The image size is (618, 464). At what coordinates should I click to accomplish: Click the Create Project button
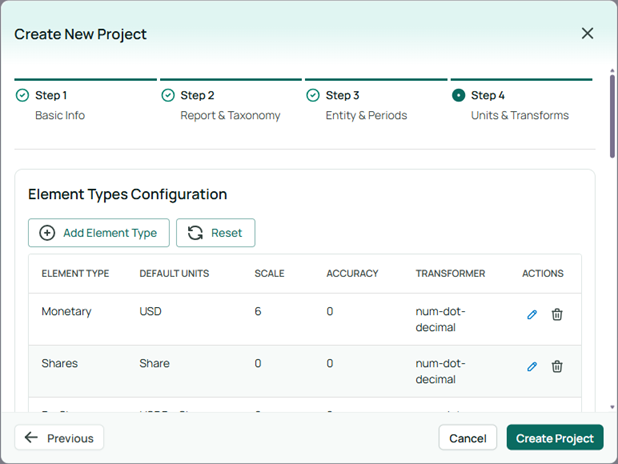click(x=555, y=438)
